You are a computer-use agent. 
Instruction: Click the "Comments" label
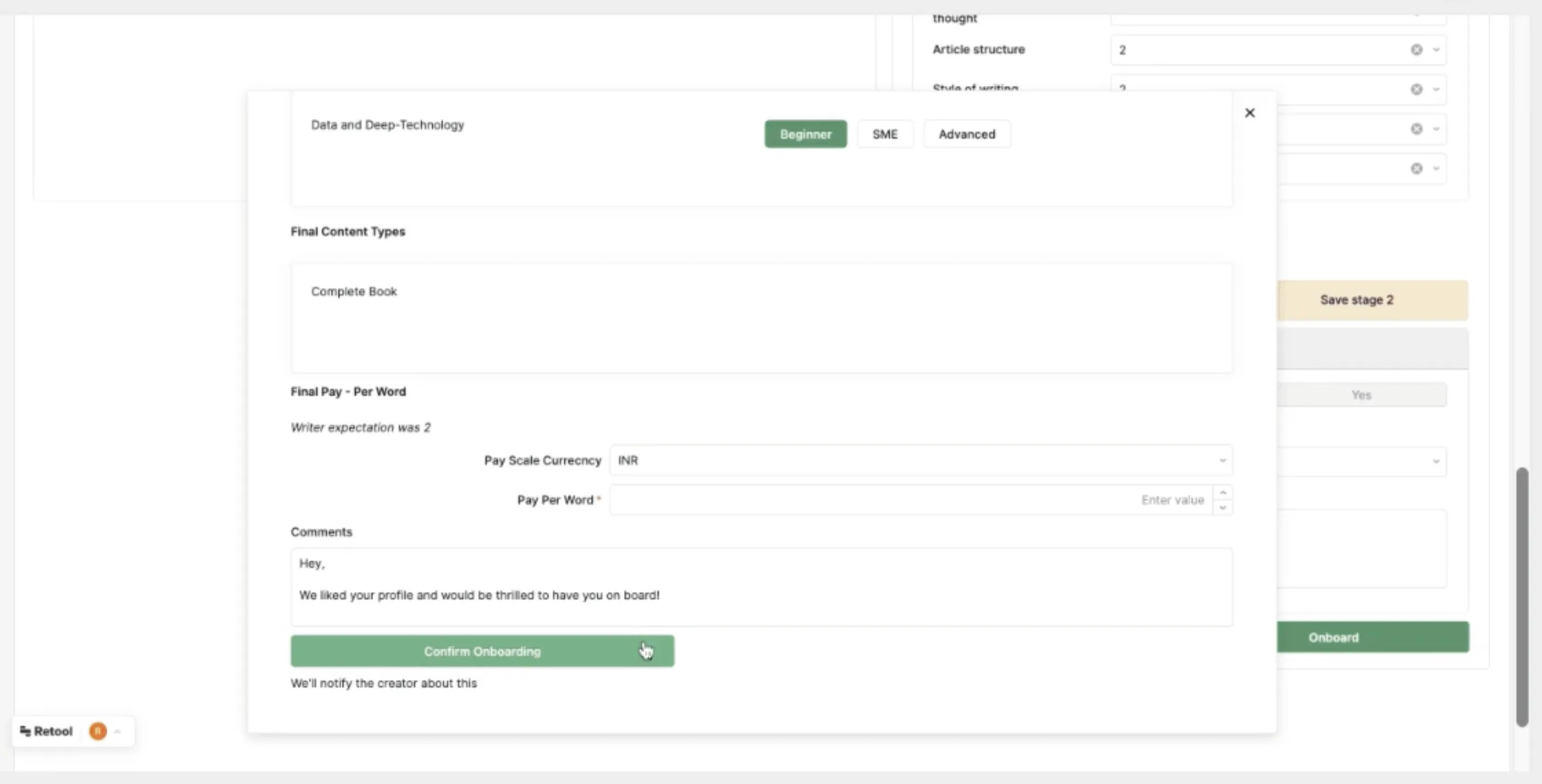pyautogui.click(x=322, y=531)
